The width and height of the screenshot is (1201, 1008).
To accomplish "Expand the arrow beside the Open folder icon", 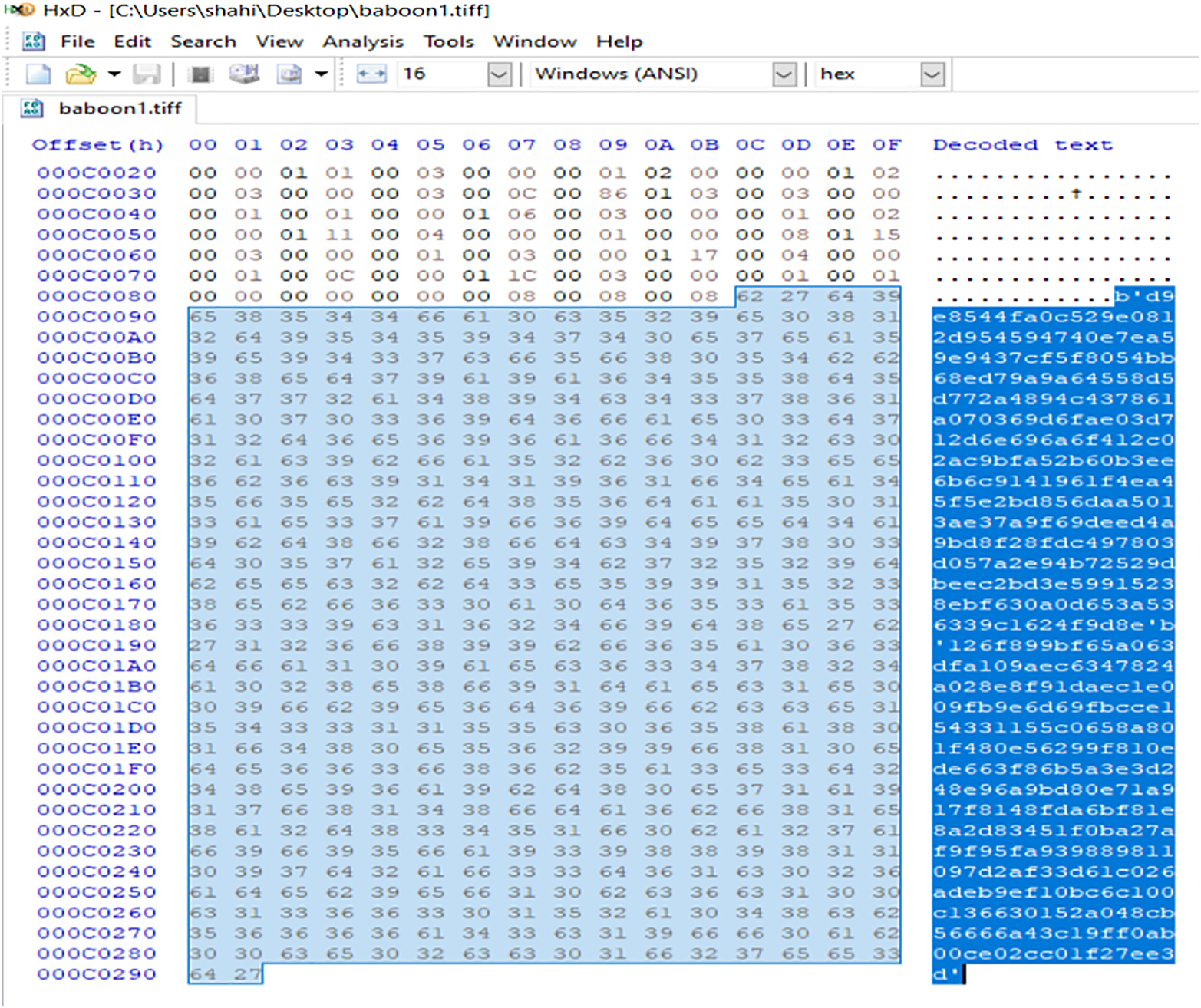I will (x=114, y=74).
